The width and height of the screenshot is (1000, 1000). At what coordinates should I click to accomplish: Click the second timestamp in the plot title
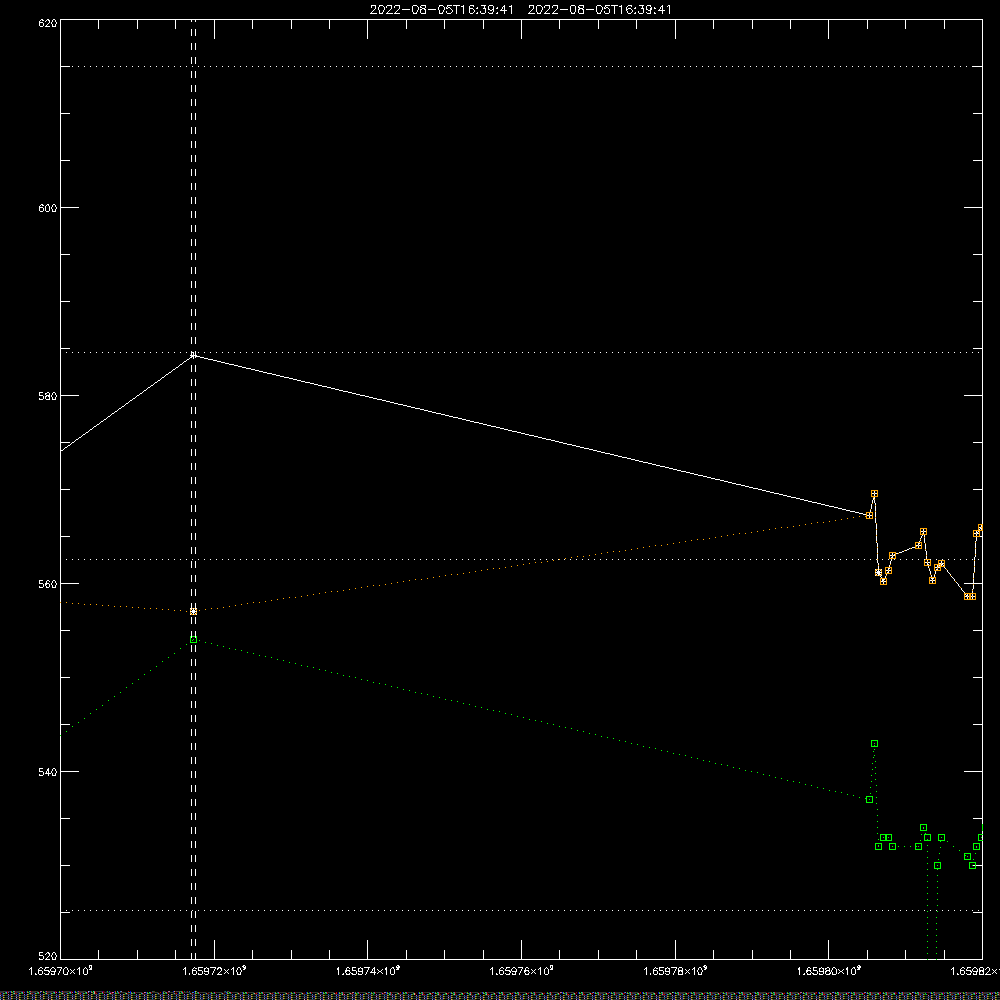pos(599,10)
